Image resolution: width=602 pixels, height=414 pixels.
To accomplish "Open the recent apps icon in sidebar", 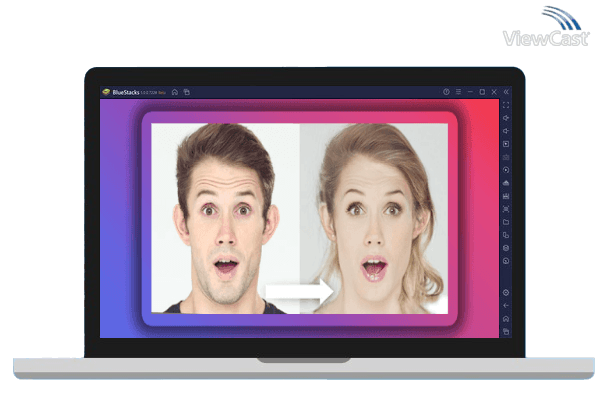I will tap(506, 331).
